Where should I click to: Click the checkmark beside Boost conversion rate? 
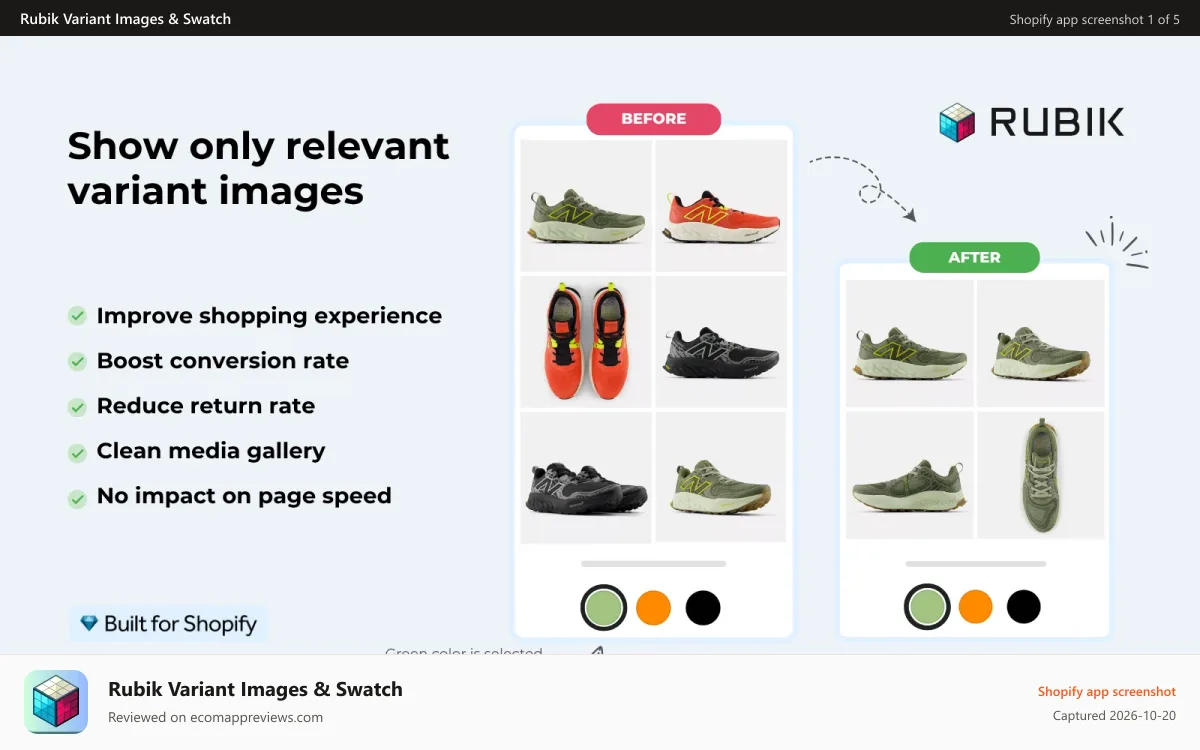tap(77, 361)
